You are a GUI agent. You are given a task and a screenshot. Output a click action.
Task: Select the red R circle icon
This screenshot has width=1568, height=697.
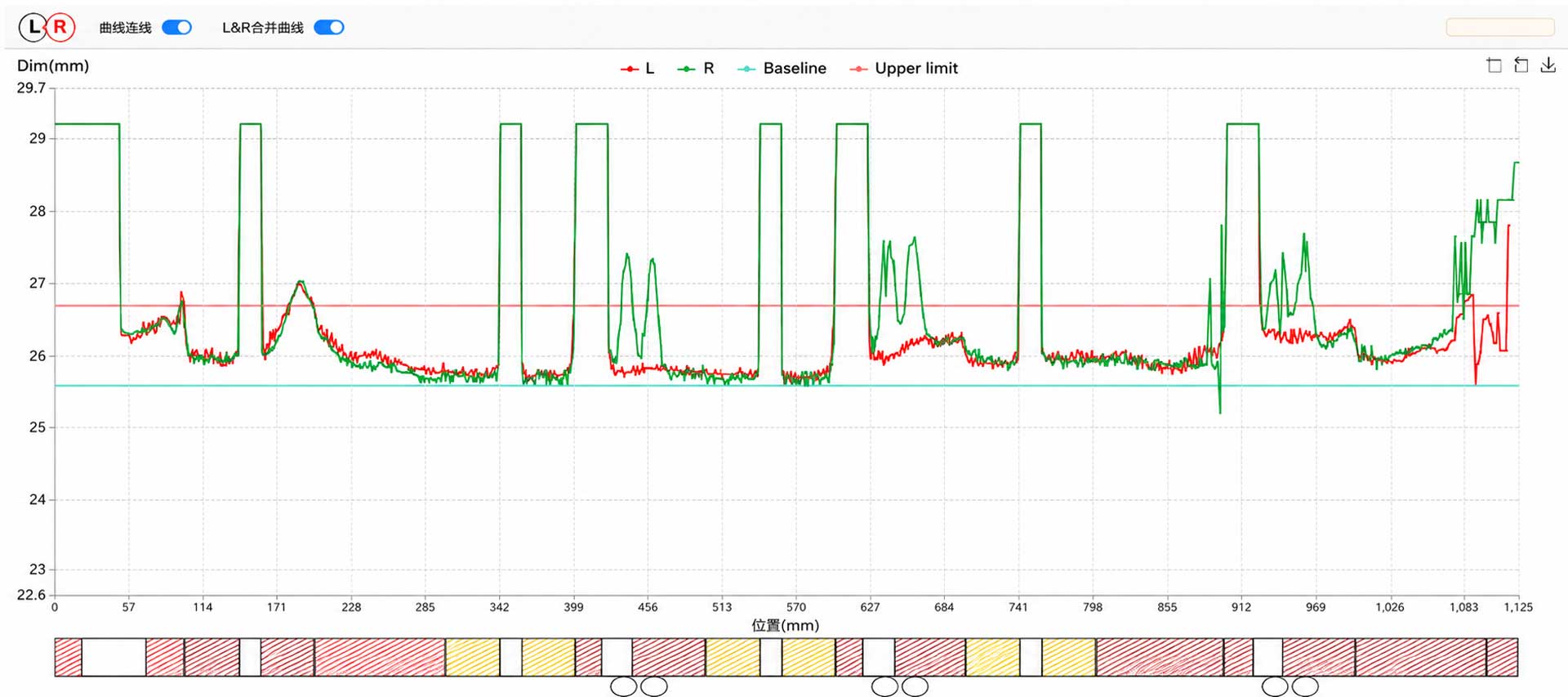pos(60,28)
